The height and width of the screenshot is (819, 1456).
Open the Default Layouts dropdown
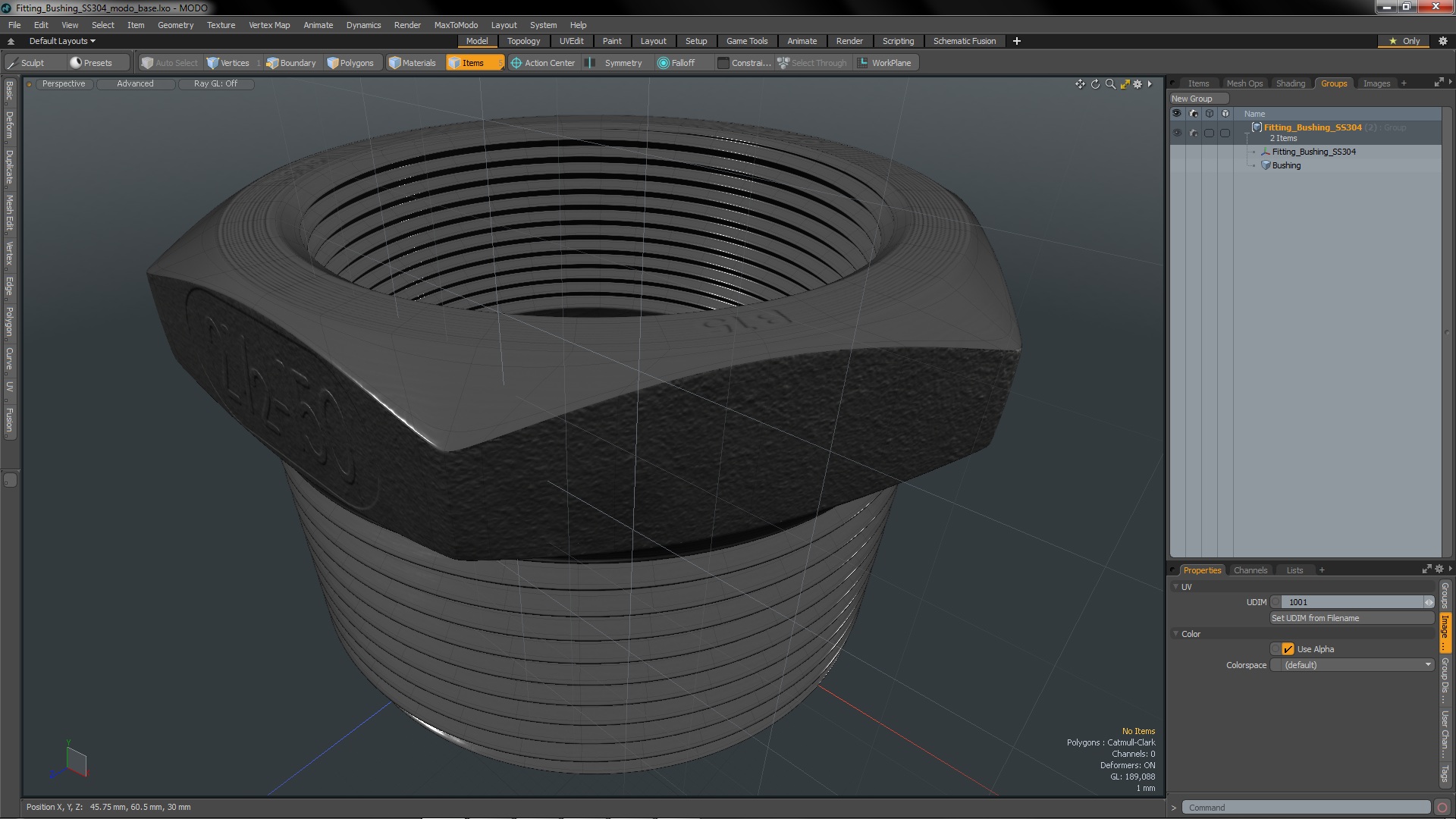[62, 41]
